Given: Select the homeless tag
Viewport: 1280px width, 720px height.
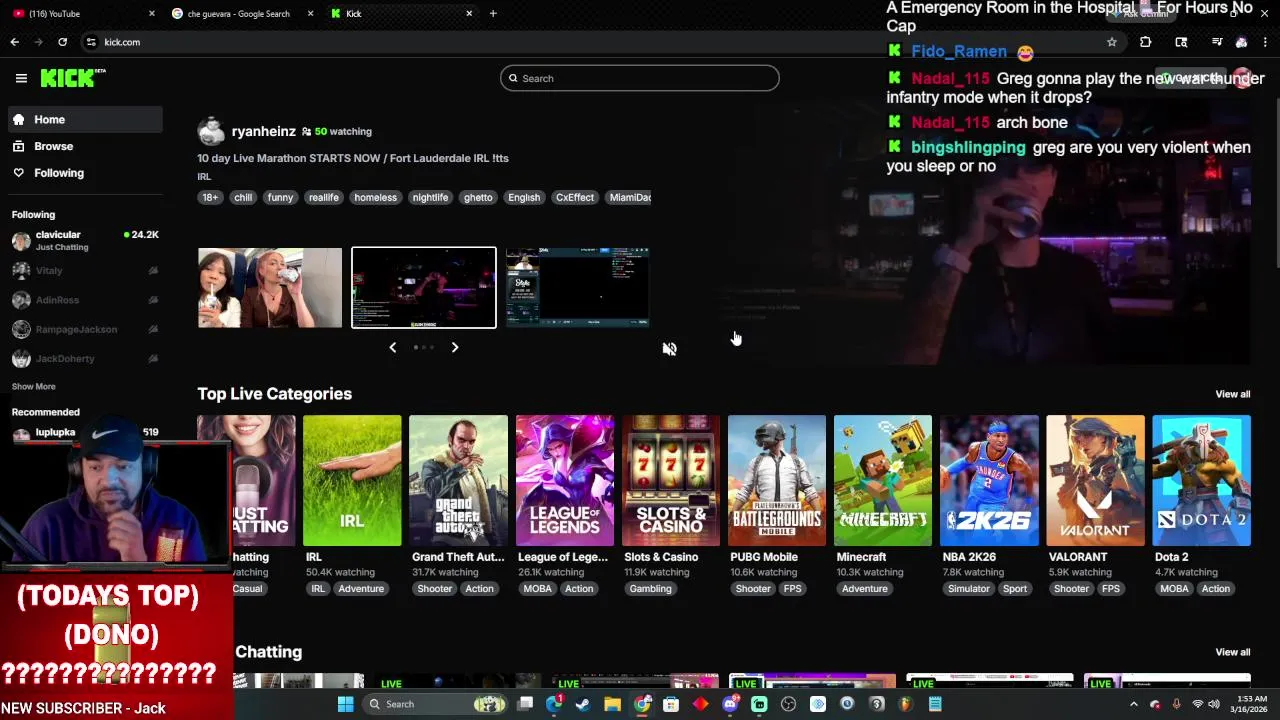Looking at the screenshot, I should (375, 197).
